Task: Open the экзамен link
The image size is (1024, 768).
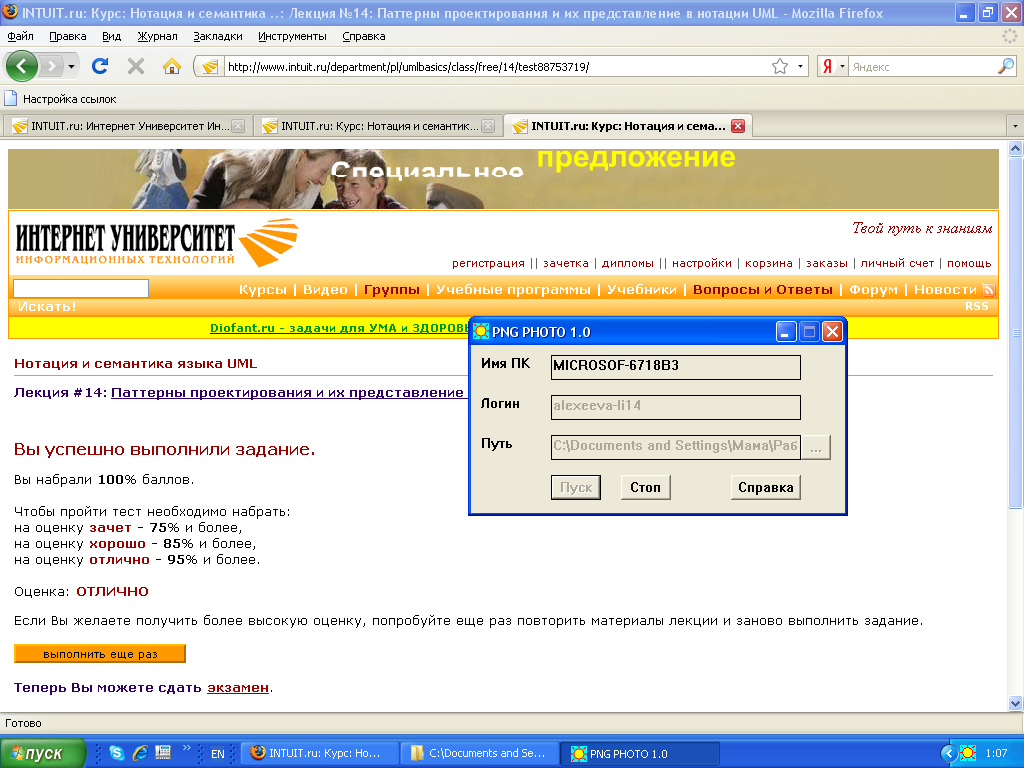Action: coord(238,688)
